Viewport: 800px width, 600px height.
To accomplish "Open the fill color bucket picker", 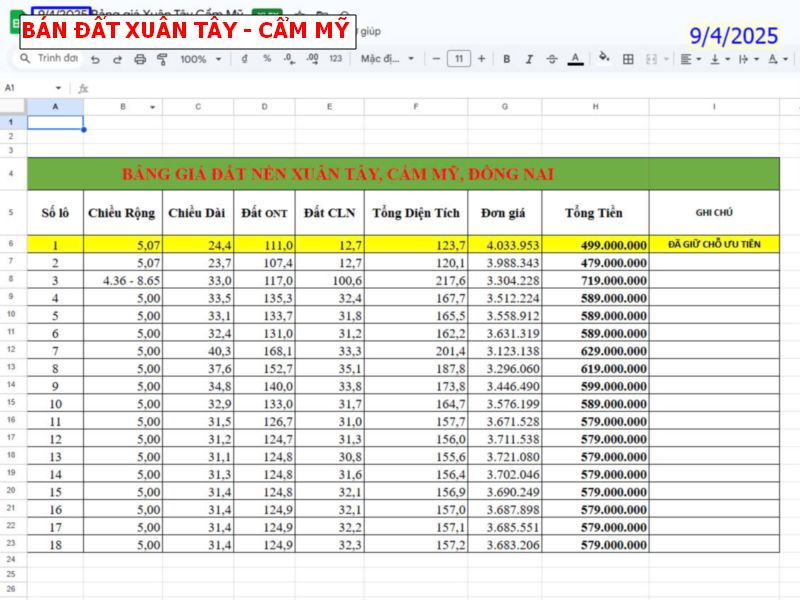I will coord(604,58).
